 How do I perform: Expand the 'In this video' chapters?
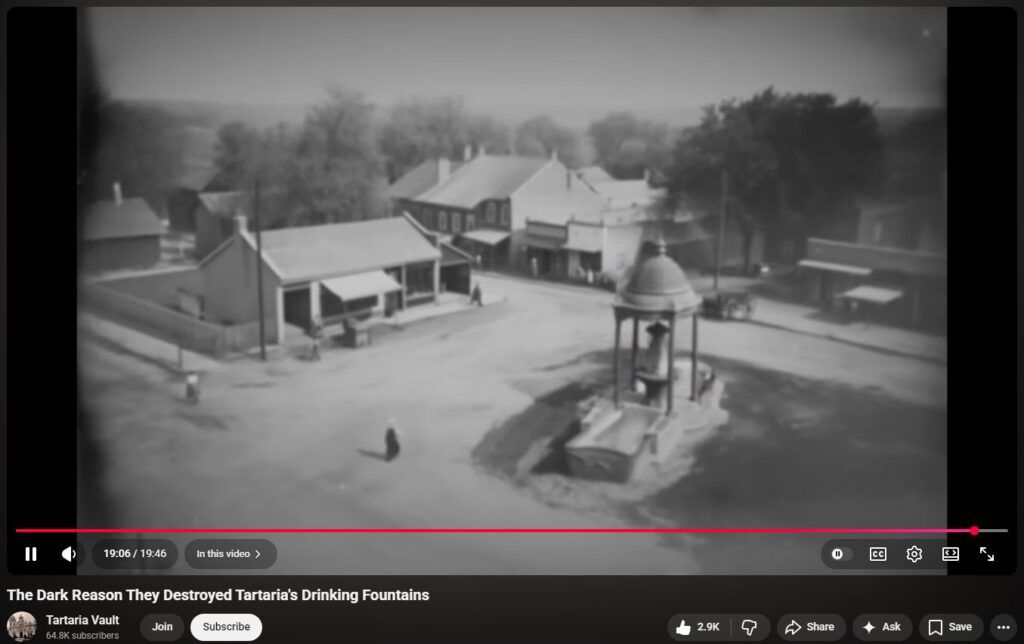(229, 554)
